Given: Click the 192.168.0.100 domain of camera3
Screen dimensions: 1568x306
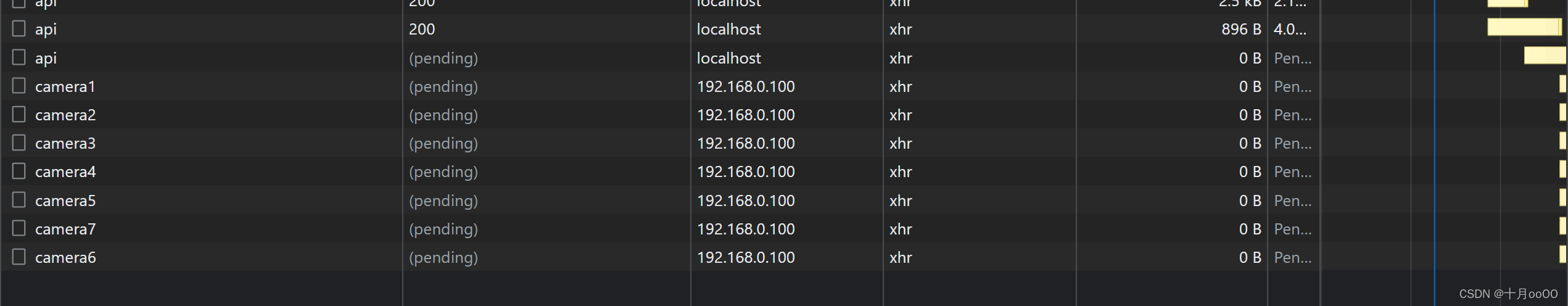Looking at the screenshot, I should pyautogui.click(x=746, y=143).
